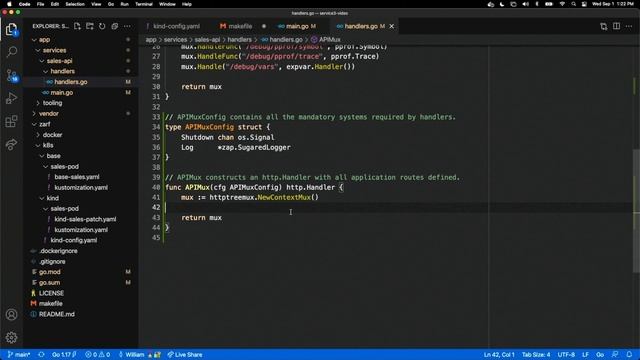Screen dimensions: 640x360
Task: Open the Extensions view
Action: (x=11, y=121)
